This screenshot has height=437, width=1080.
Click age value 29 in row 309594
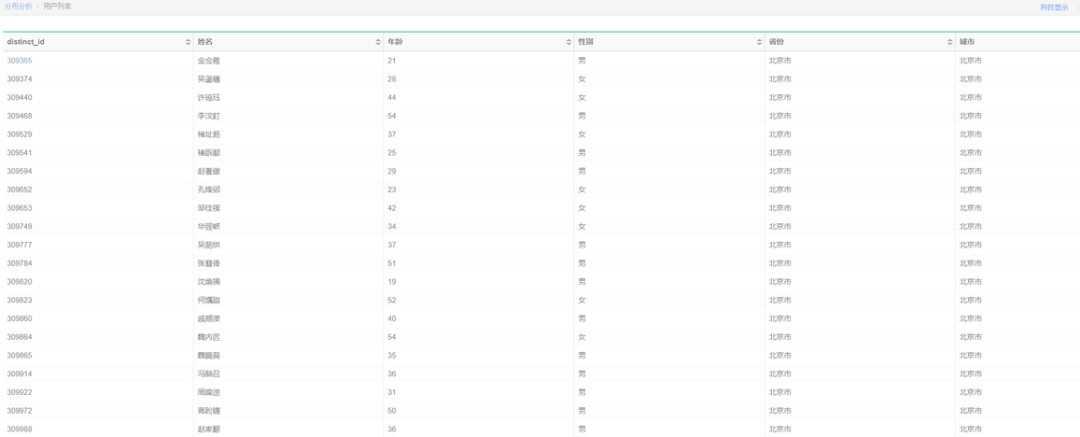(x=392, y=172)
